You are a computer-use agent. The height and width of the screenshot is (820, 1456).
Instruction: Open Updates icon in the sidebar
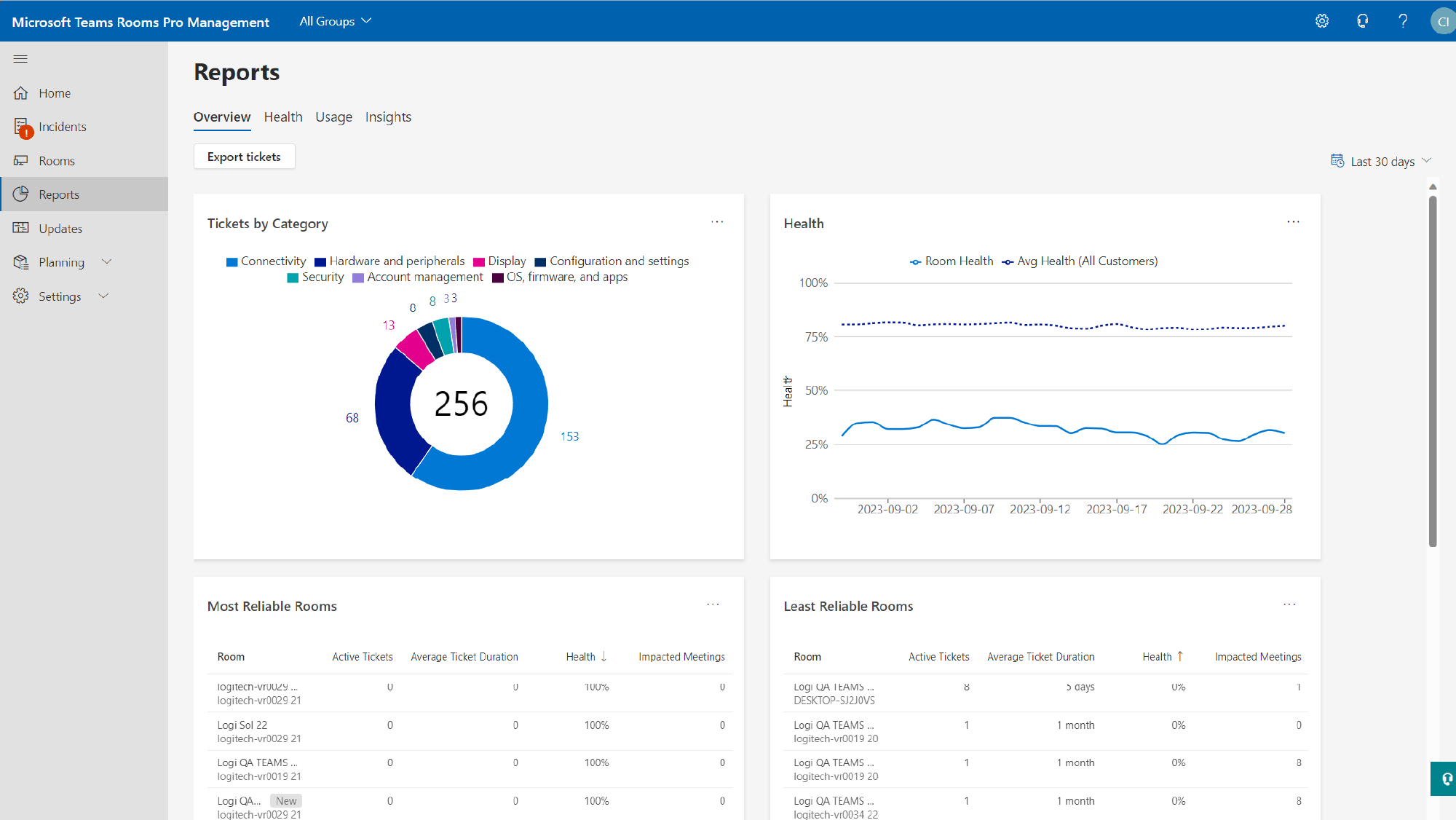click(x=20, y=229)
